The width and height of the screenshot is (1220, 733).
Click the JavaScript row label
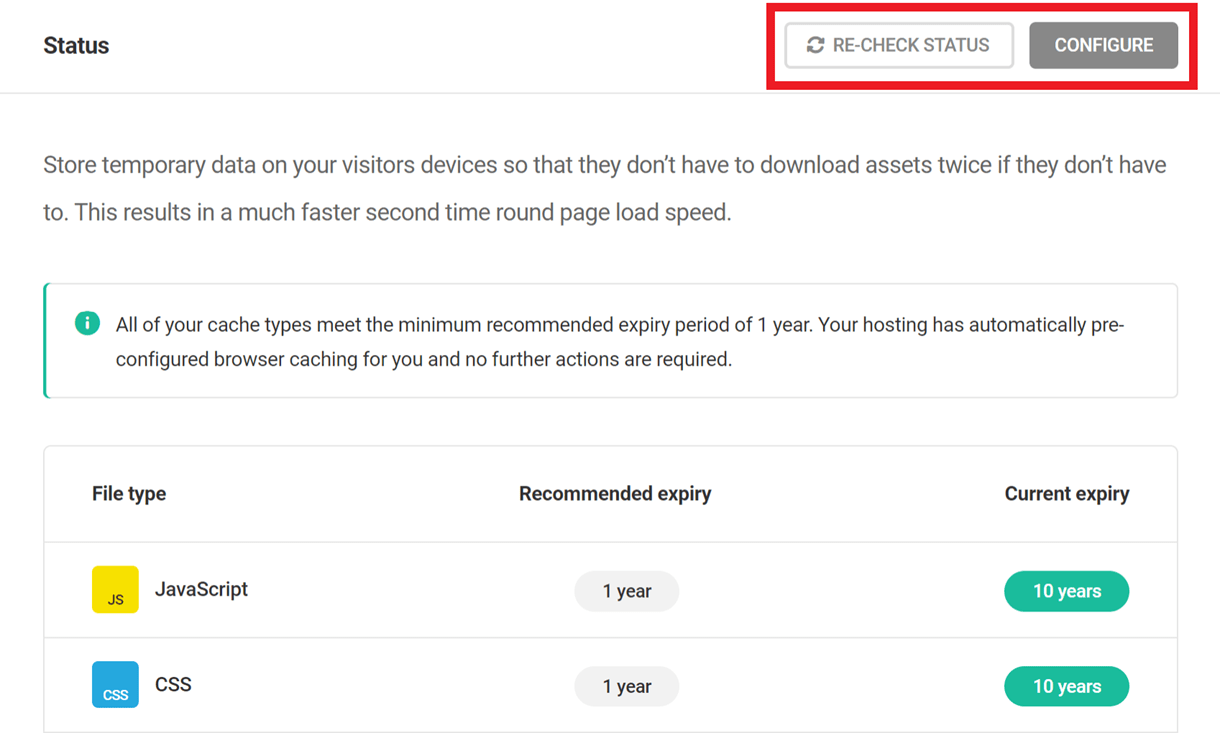pyautogui.click(x=201, y=589)
